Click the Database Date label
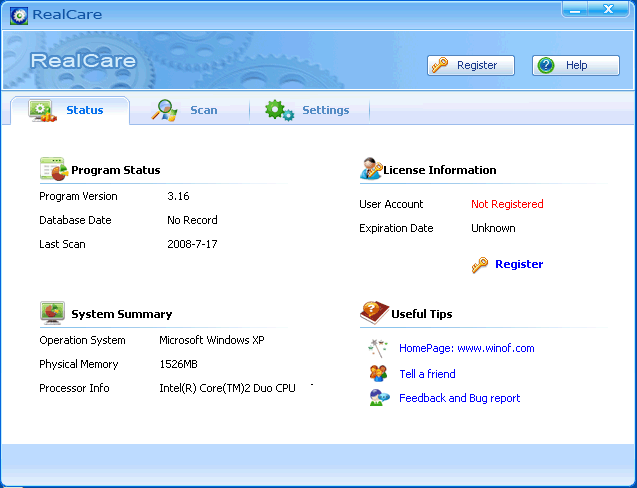Viewport: 637px width, 488px height. pos(75,220)
